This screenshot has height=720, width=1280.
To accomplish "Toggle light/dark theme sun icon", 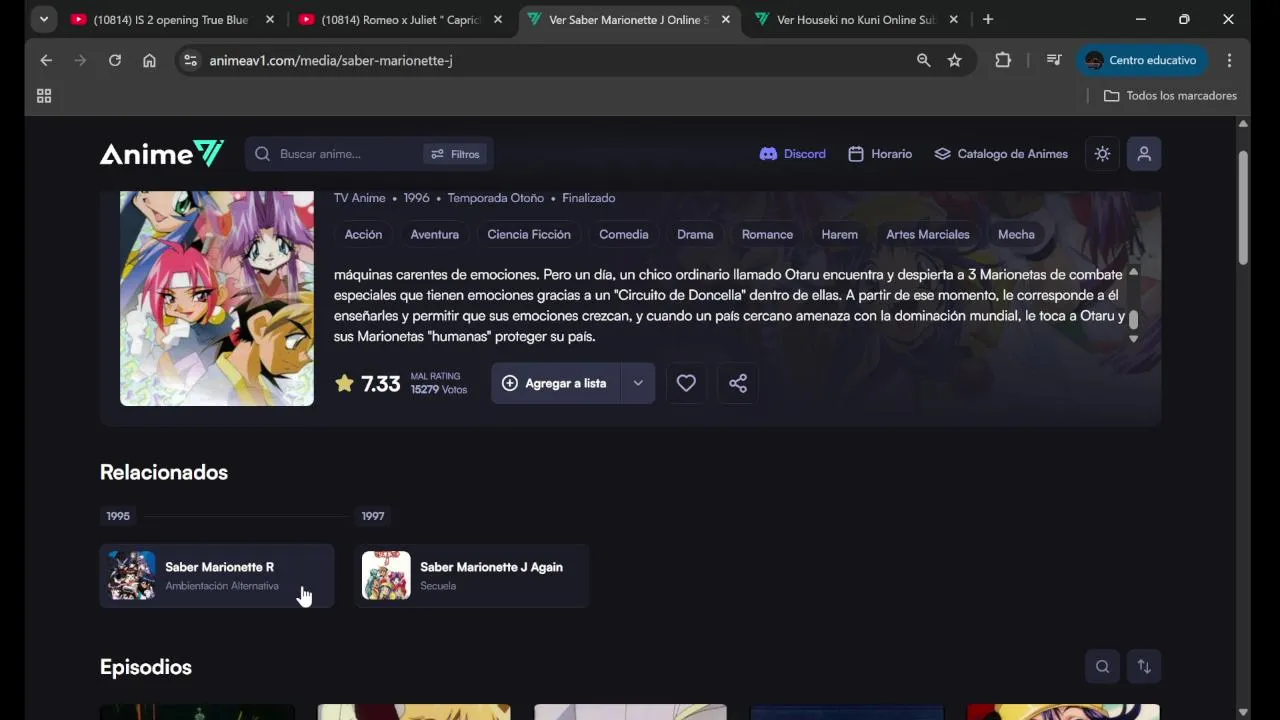I will click(1102, 154).
